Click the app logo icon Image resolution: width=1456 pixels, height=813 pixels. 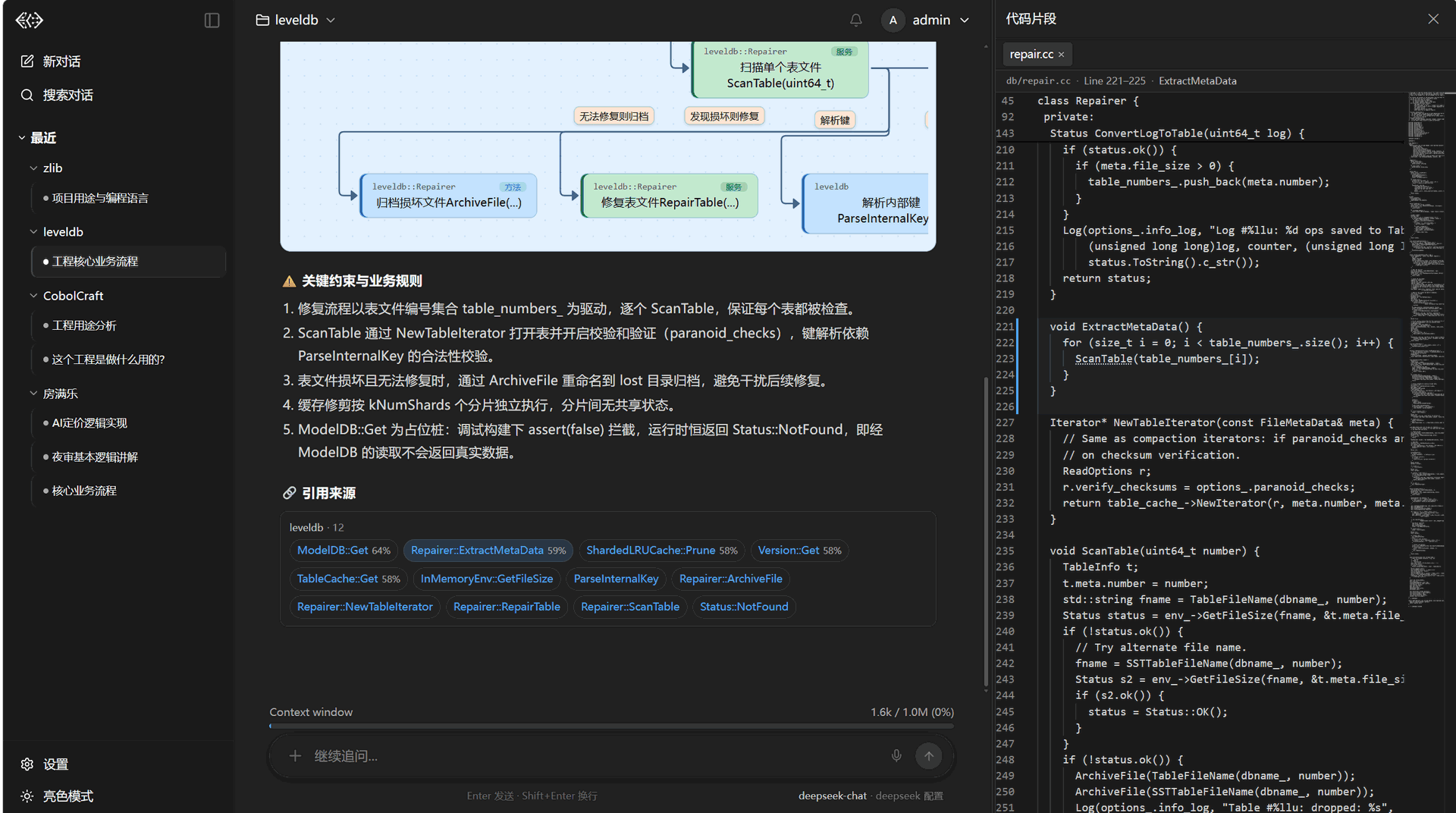(30, 20)
